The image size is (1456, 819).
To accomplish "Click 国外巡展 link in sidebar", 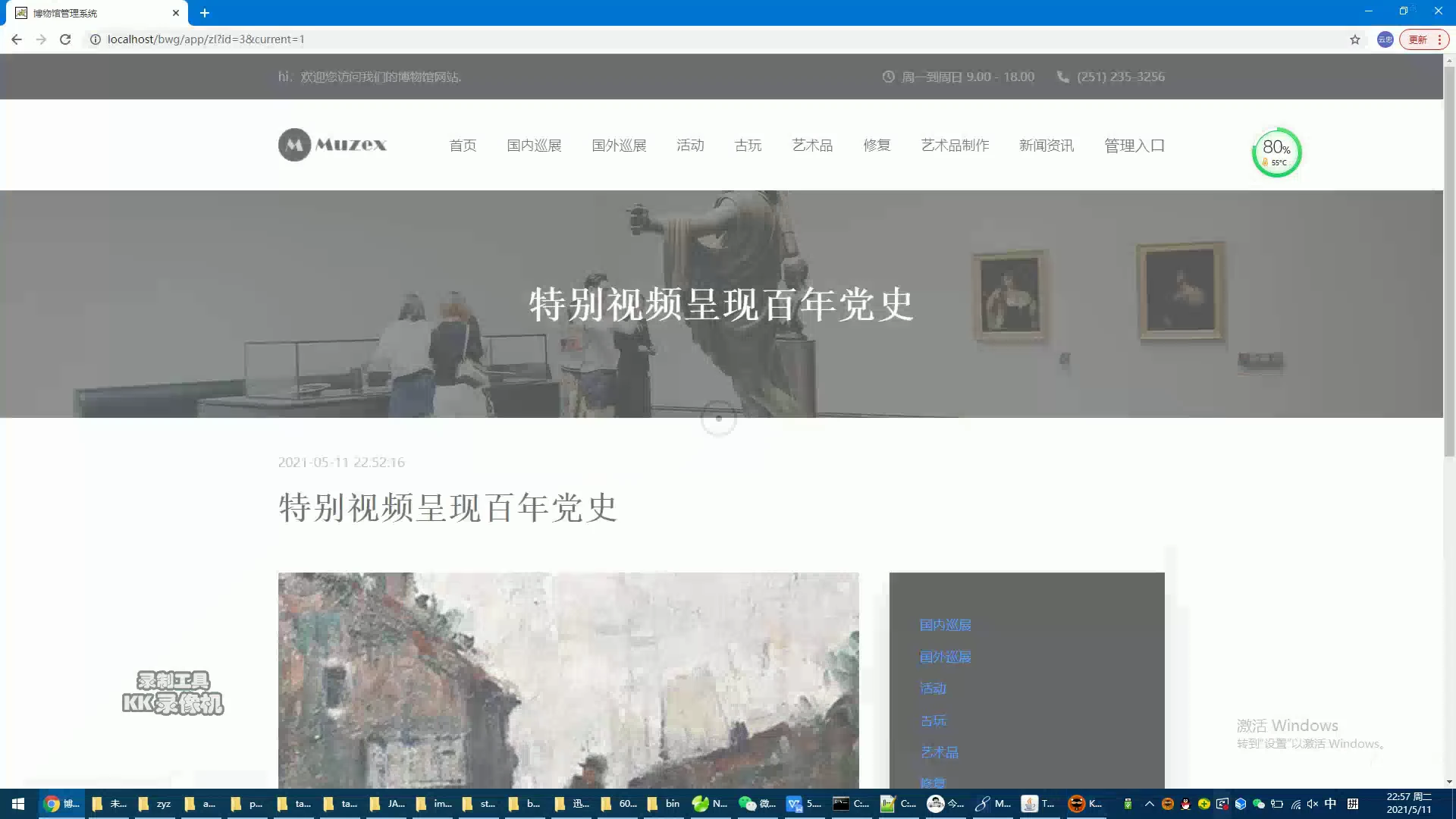I will point(945,657).
